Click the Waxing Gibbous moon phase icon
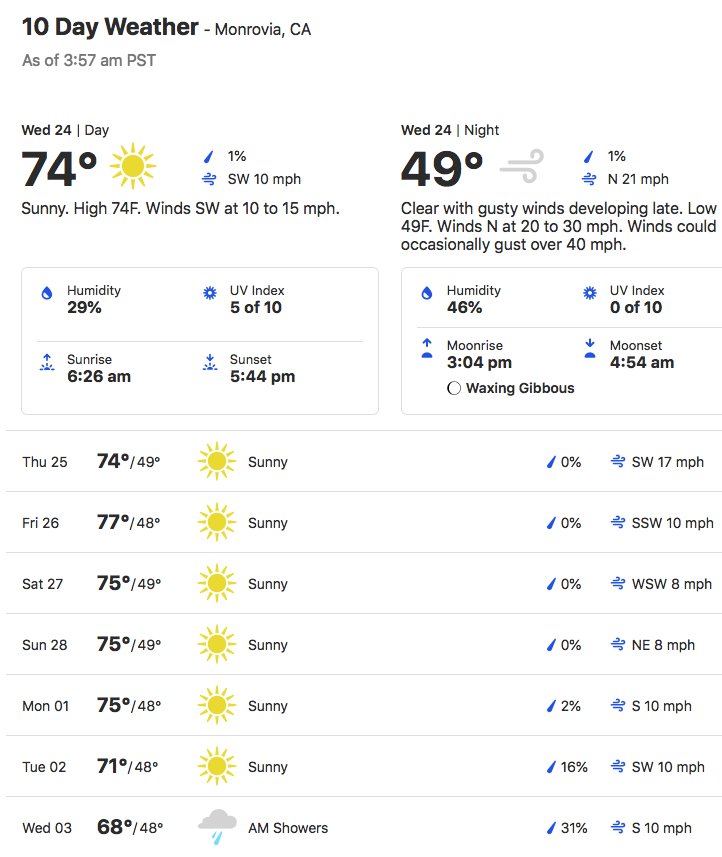Viewport: 722px width, 857px height. pos(454,388)
